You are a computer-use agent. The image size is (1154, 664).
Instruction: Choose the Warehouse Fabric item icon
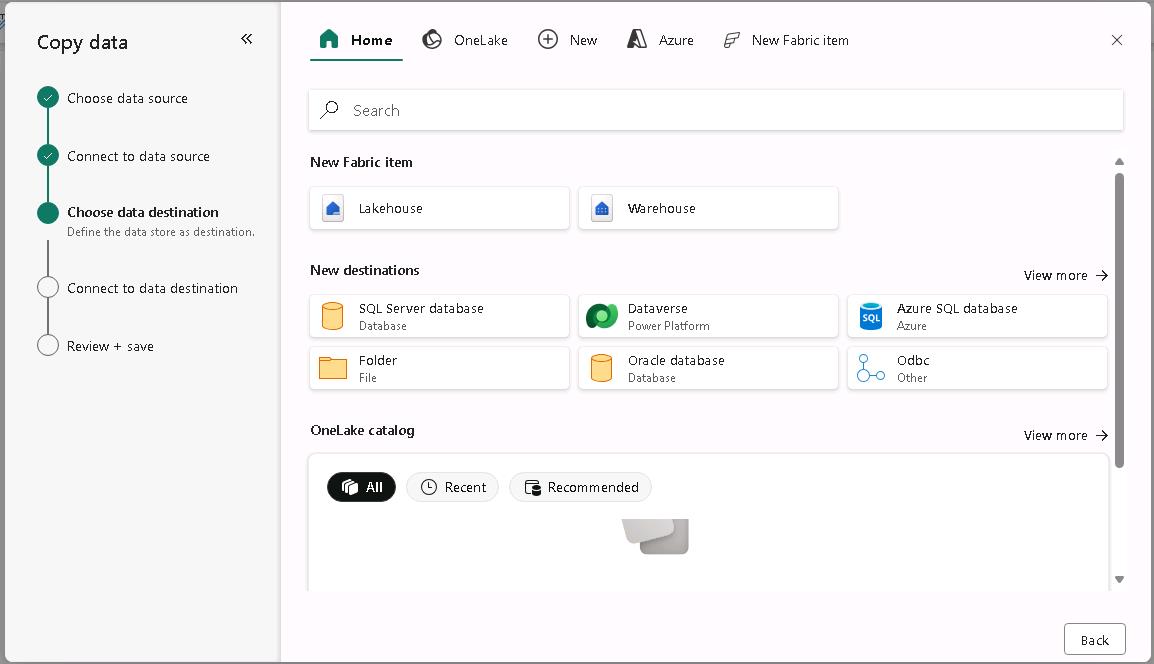point(602,209)
